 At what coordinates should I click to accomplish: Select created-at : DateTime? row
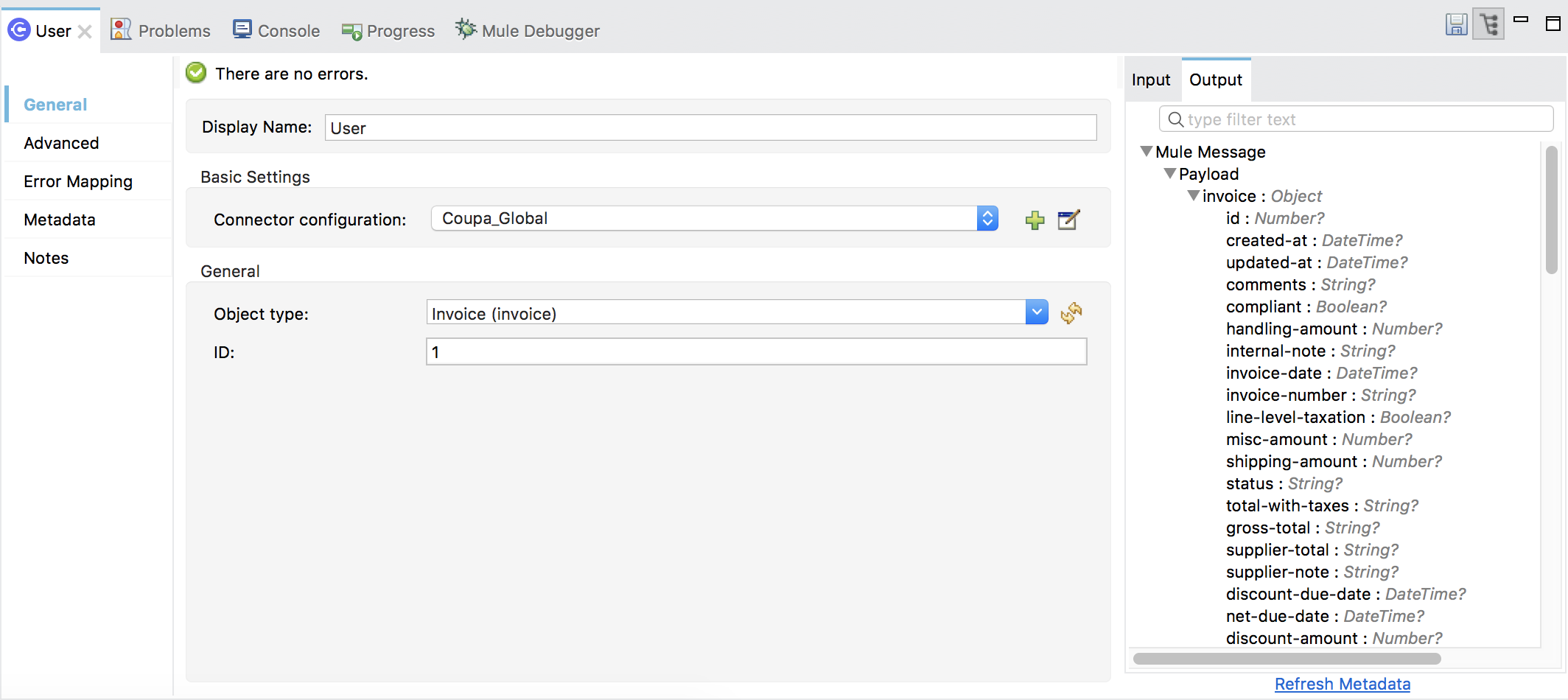tap(1314, 240)
